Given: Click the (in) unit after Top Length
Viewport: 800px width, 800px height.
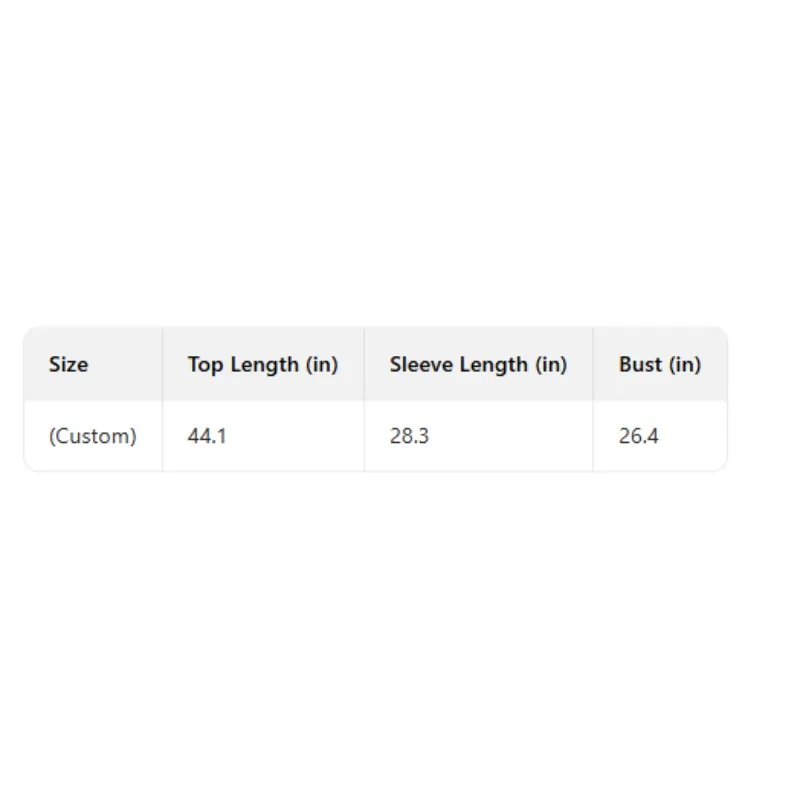Looking at the screenshot, I should click(322, 365).
